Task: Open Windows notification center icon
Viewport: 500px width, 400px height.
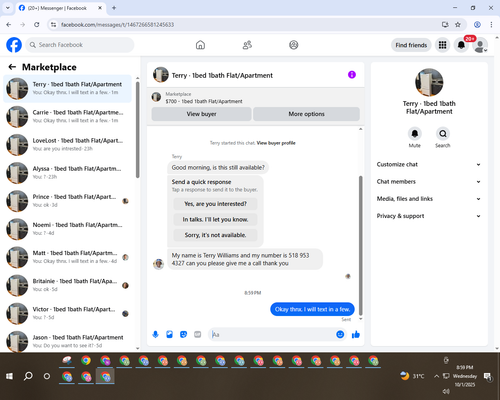Action: [x=488, y=376]
